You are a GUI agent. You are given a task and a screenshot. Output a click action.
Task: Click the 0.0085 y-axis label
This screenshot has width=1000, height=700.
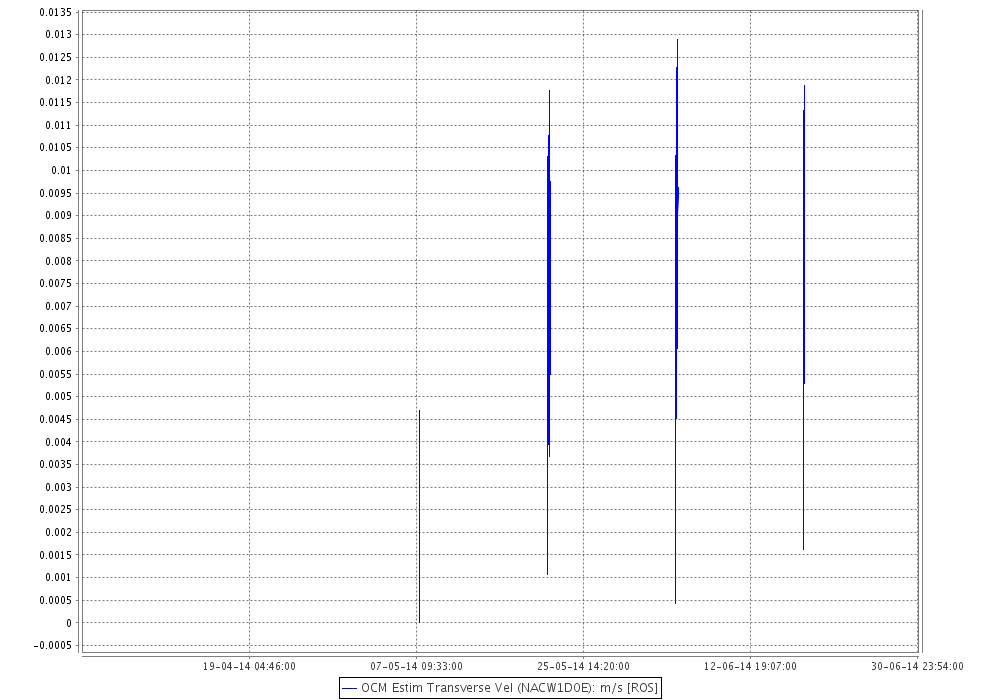[x=55, y=238]
